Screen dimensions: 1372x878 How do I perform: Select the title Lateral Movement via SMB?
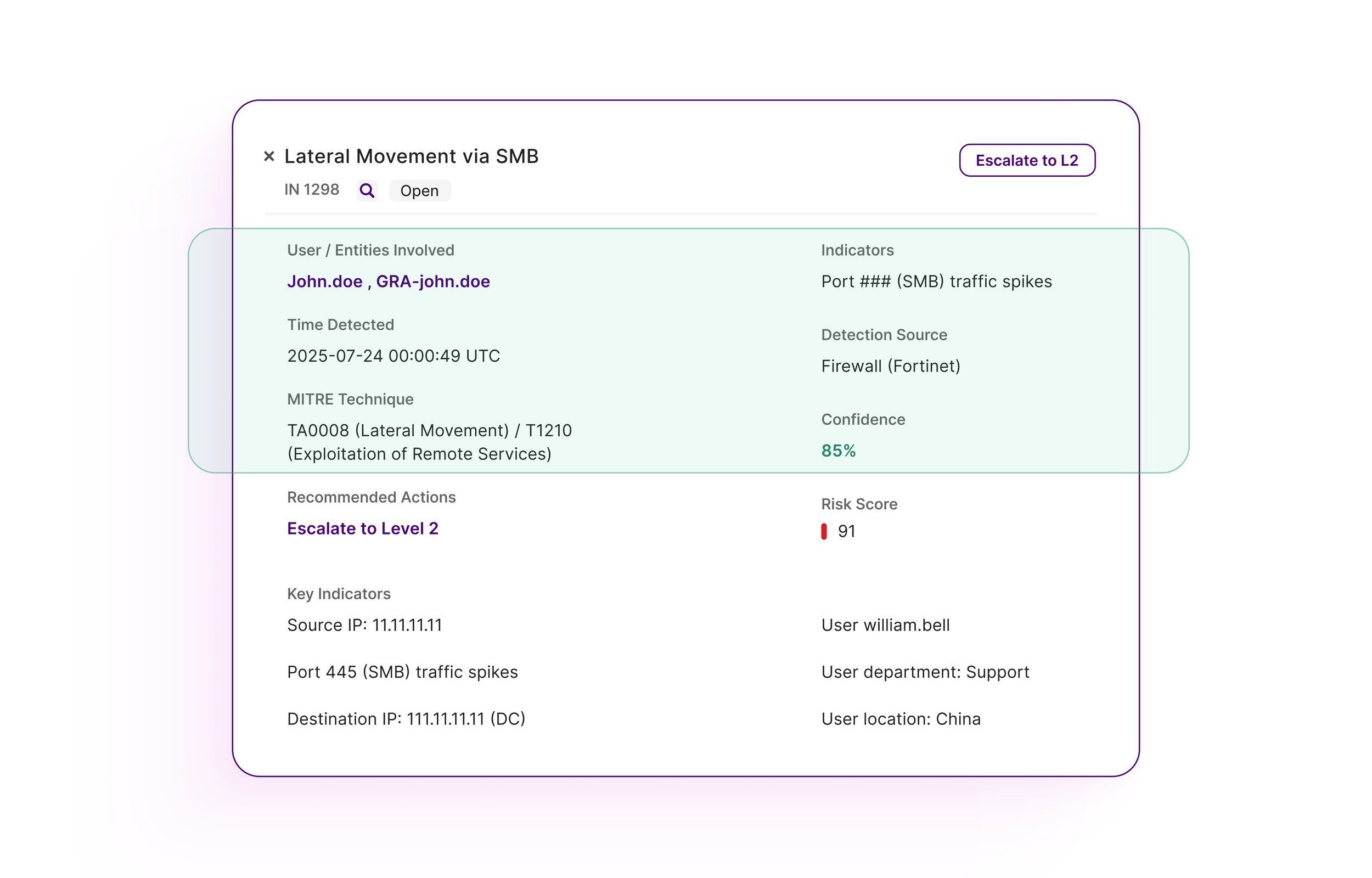[x=412, y=156]
